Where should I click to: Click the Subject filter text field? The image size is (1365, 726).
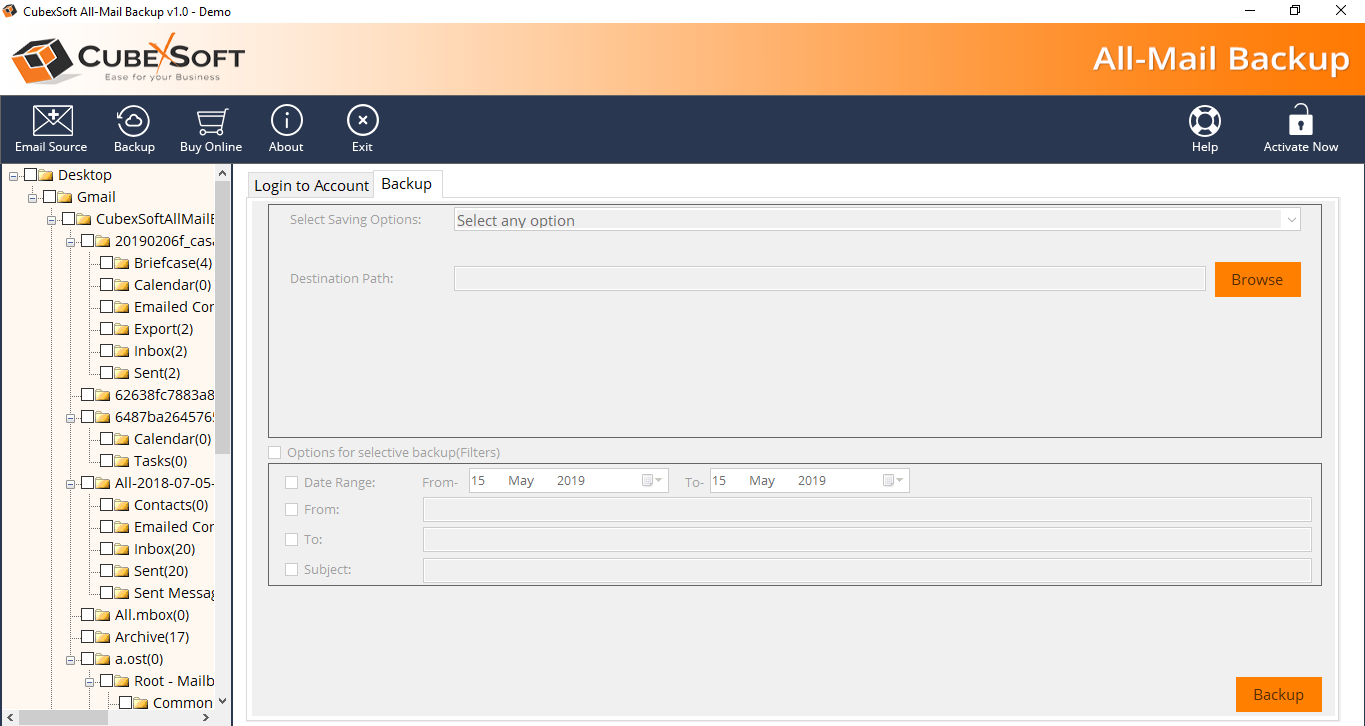(x=867, y=570)
